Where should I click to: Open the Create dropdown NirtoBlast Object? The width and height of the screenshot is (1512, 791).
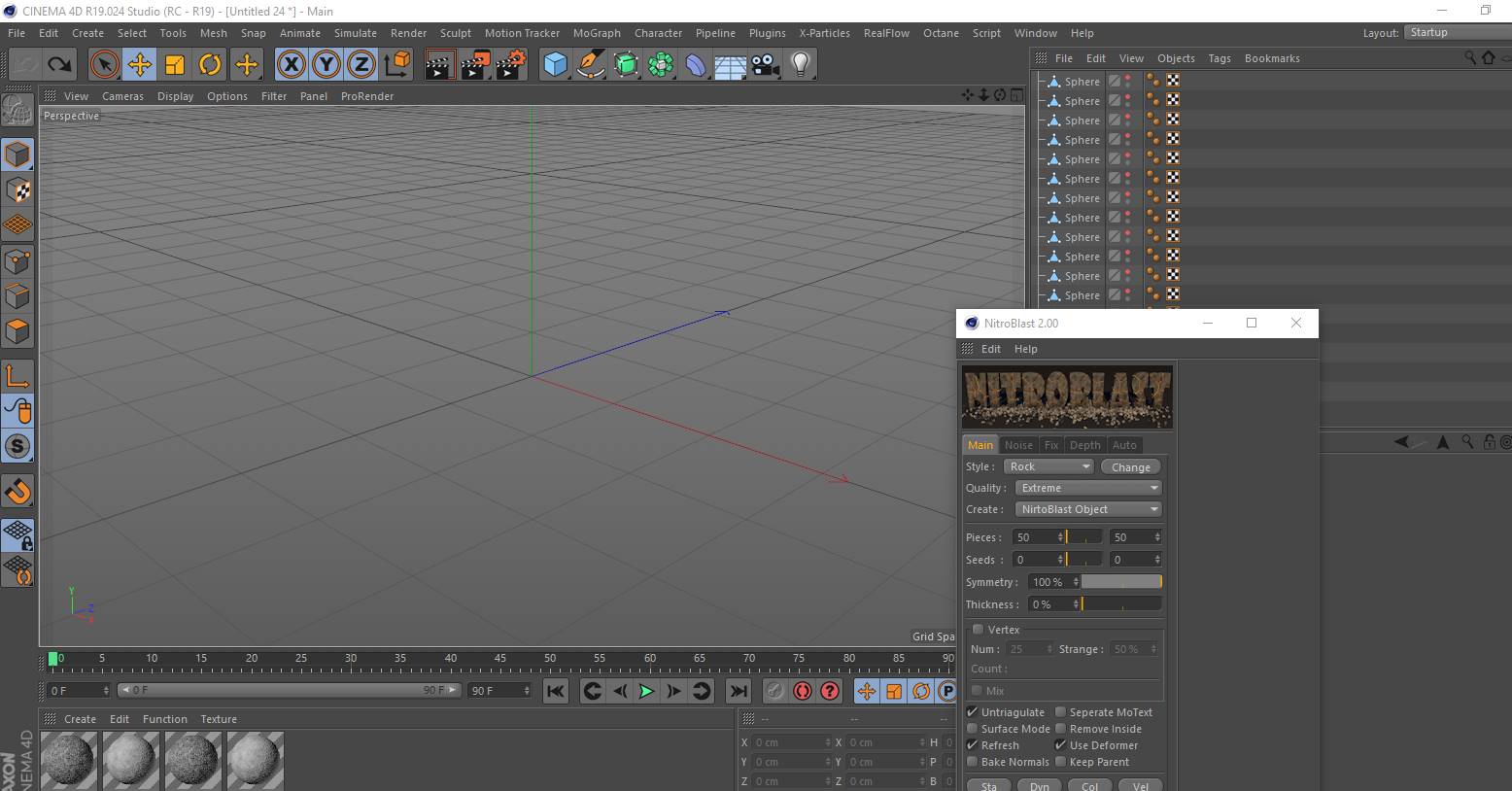click(x=1088, y=509)
